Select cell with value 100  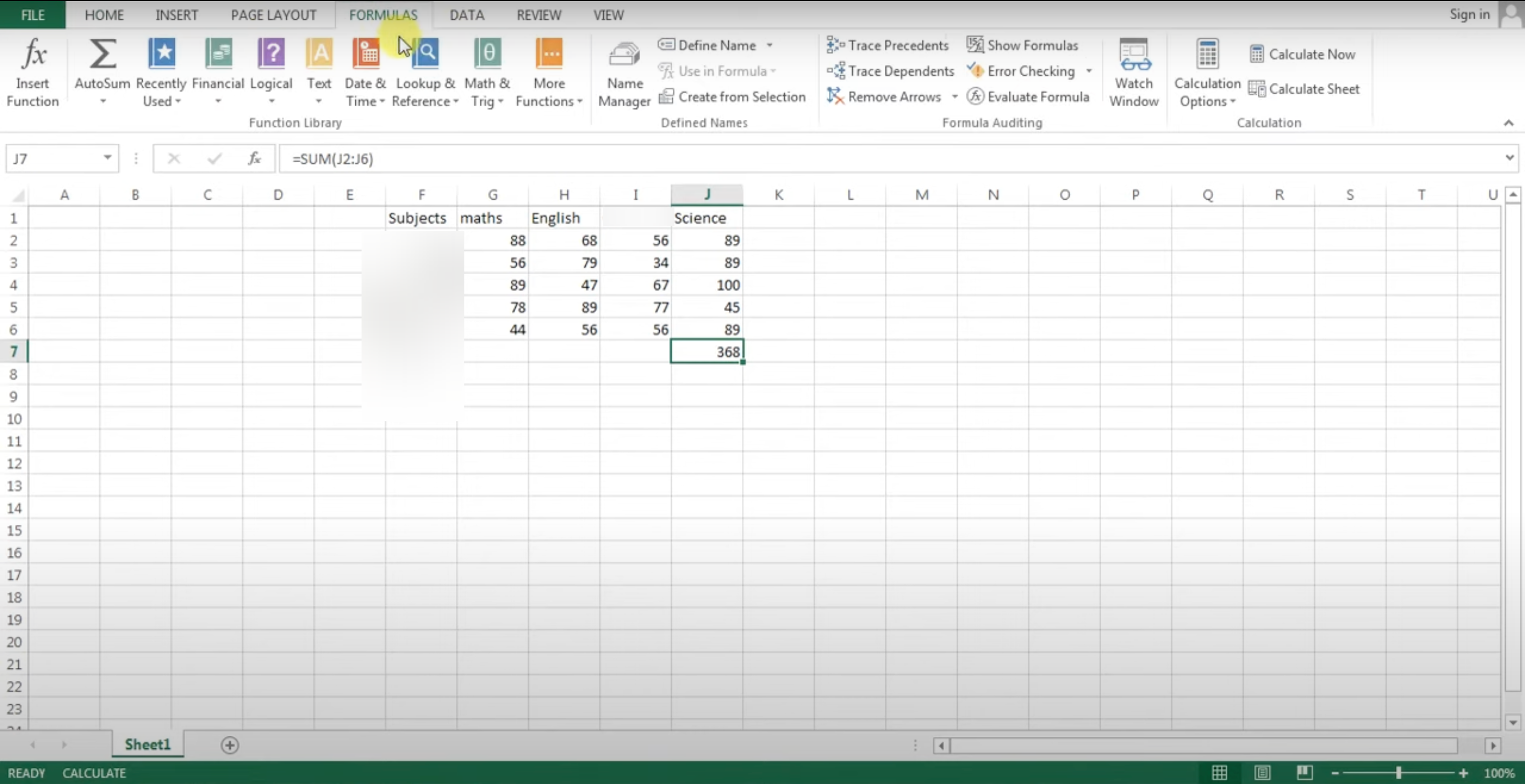(x=707, y=285)
